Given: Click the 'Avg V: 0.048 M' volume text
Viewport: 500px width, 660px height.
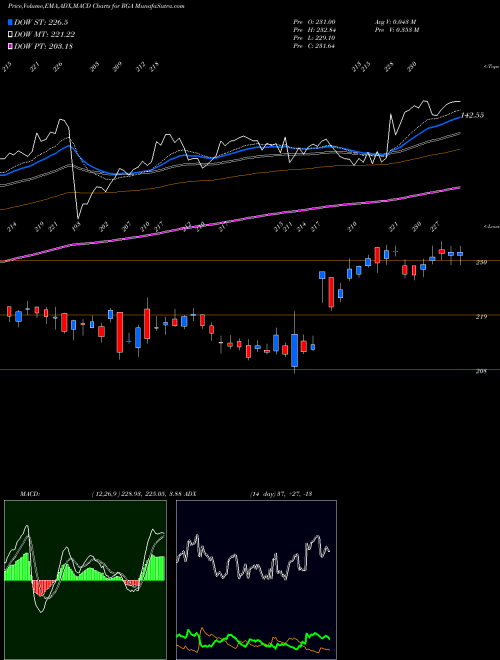Looking at the screenshot, I should pyautogui.click(x=395, y=22).
